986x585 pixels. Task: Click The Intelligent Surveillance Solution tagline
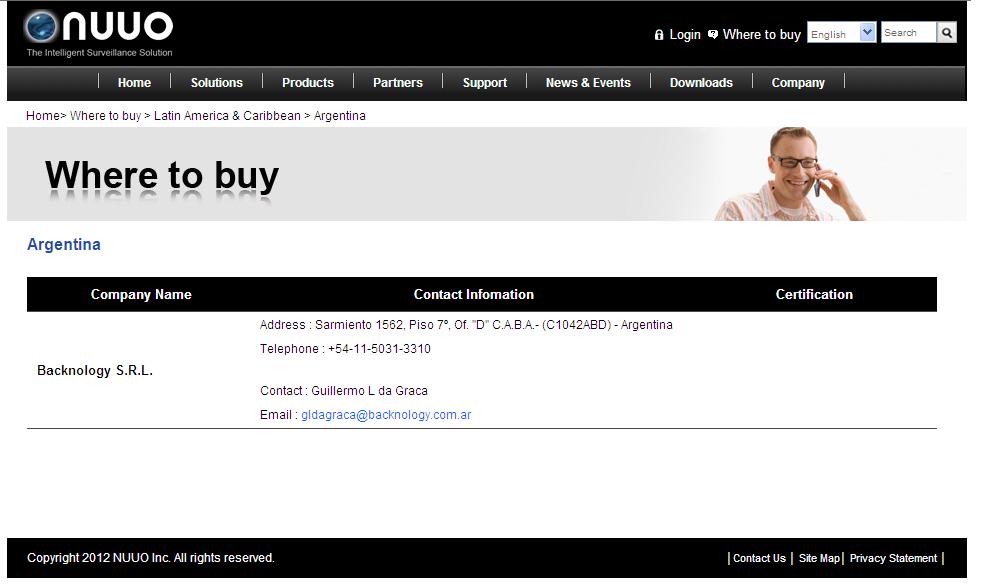point(99,53)
